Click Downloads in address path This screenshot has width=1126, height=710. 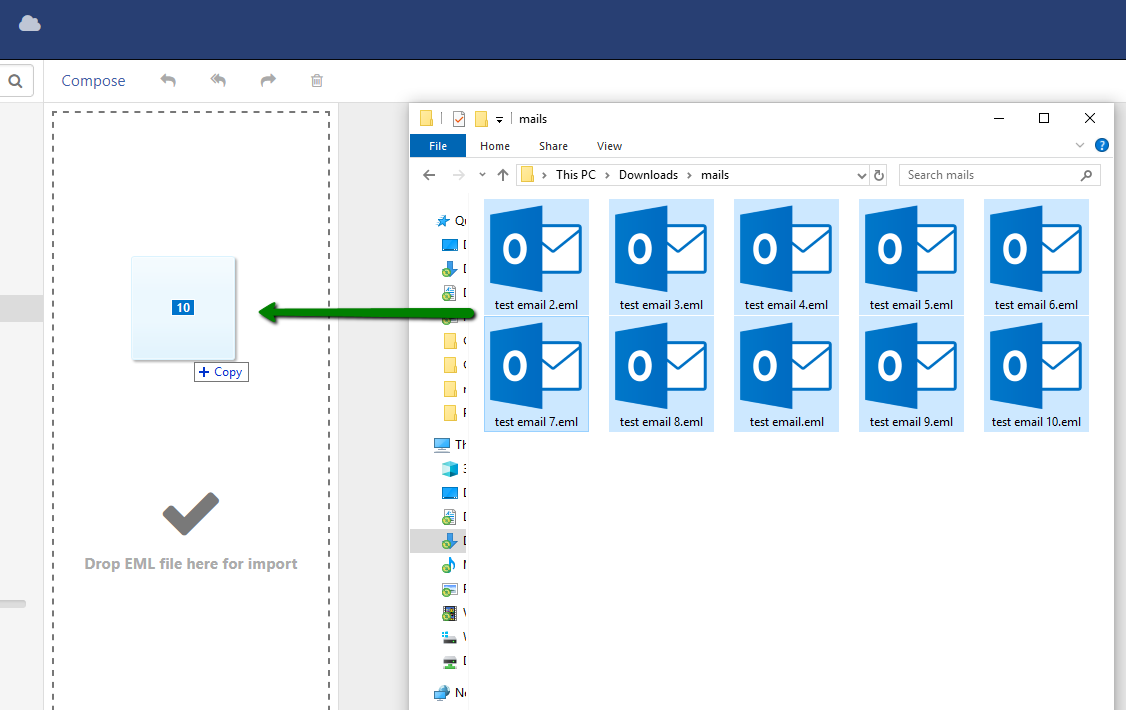coord(648,175)
